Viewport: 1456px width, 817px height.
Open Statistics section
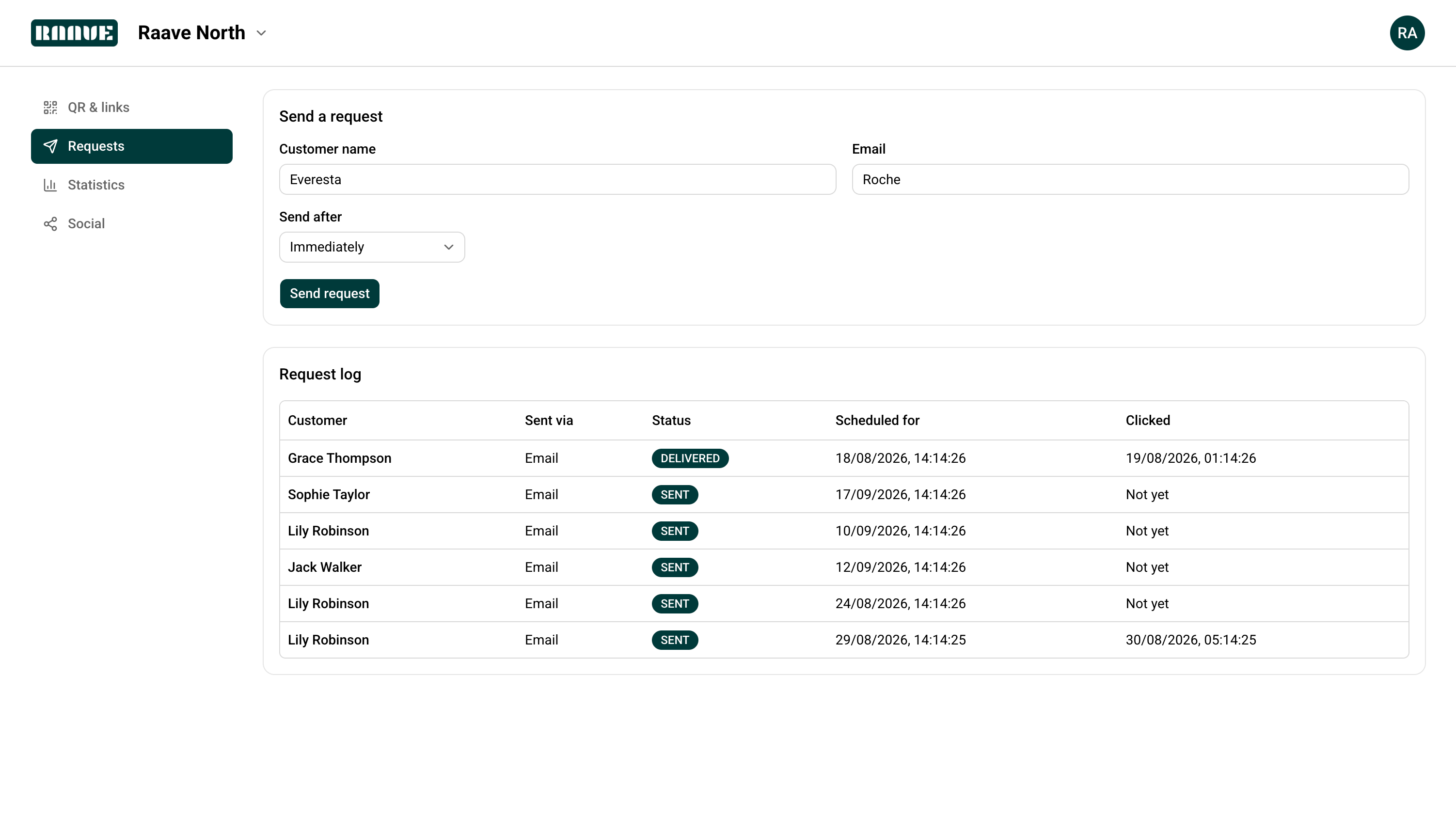[132, 185]
